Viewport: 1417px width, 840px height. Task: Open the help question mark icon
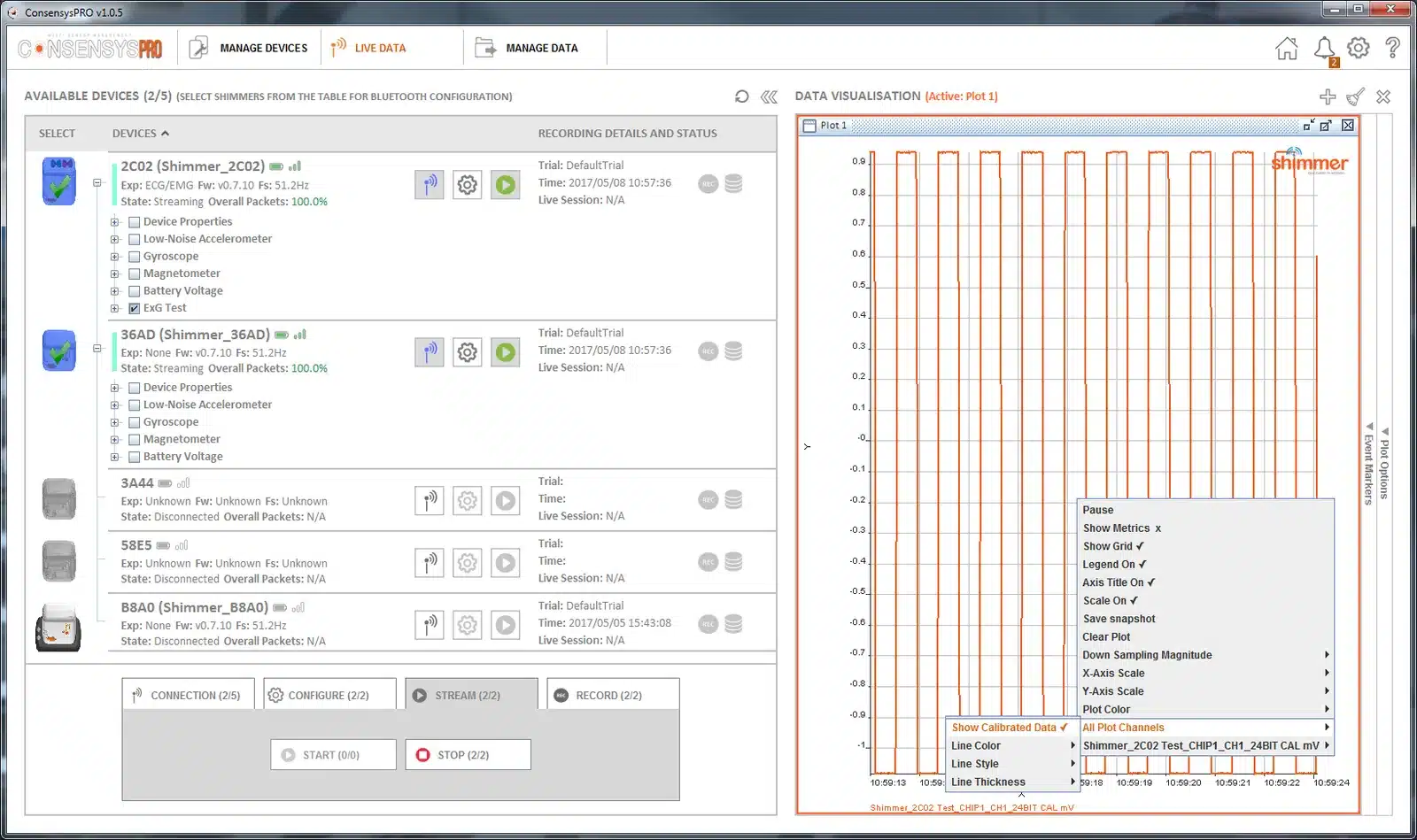point(1392,48)
